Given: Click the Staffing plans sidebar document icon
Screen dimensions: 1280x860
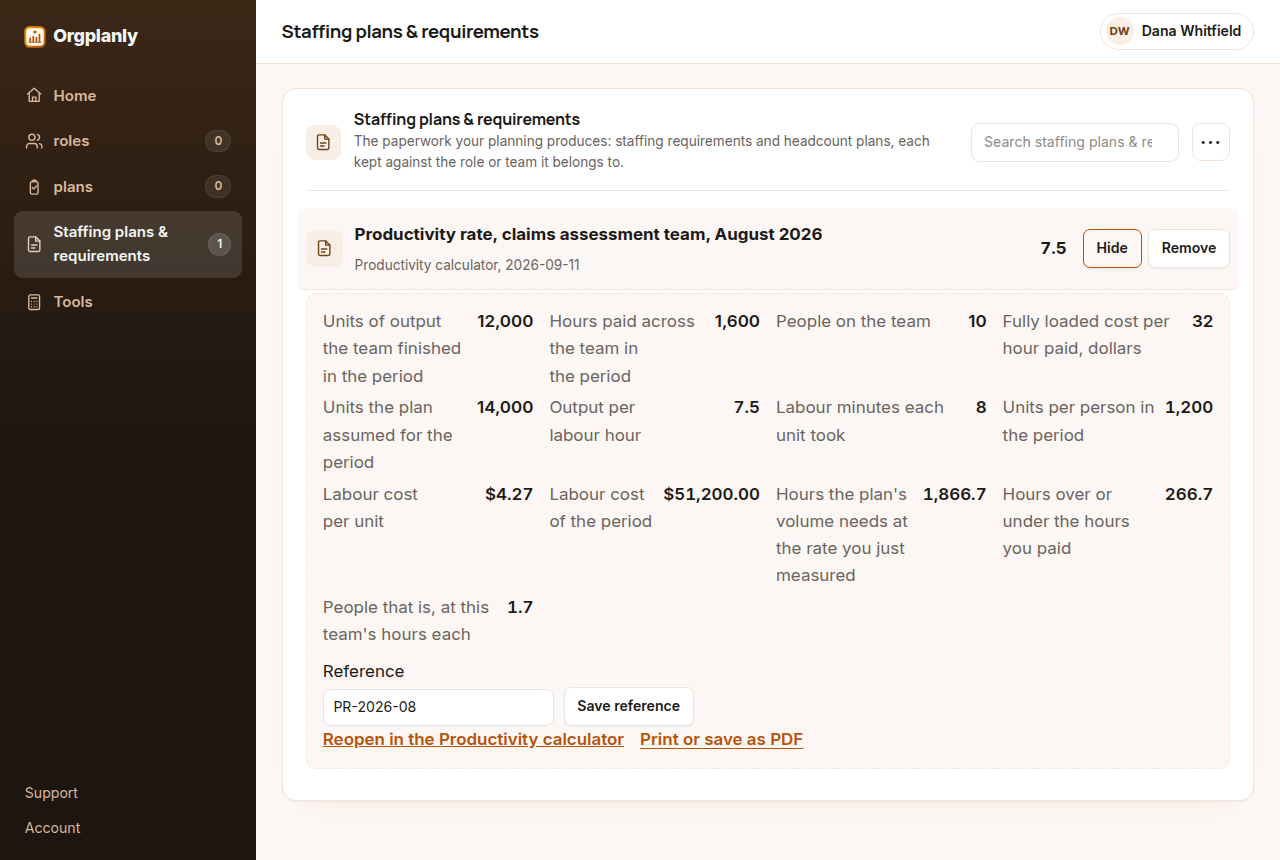Looking at the screenshot, I should click(34, 244).
